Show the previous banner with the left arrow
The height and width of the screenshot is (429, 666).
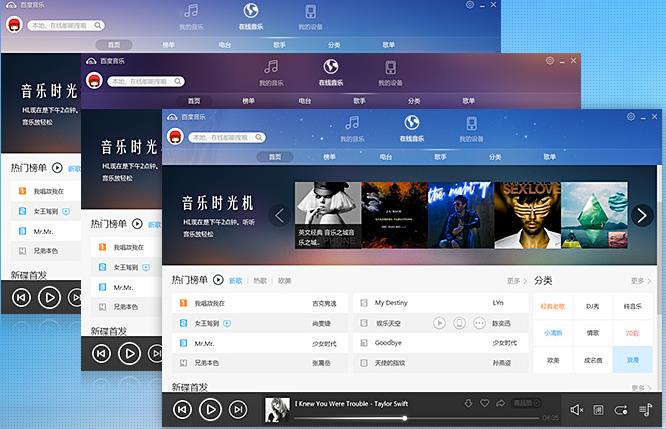tap(280, 215)
